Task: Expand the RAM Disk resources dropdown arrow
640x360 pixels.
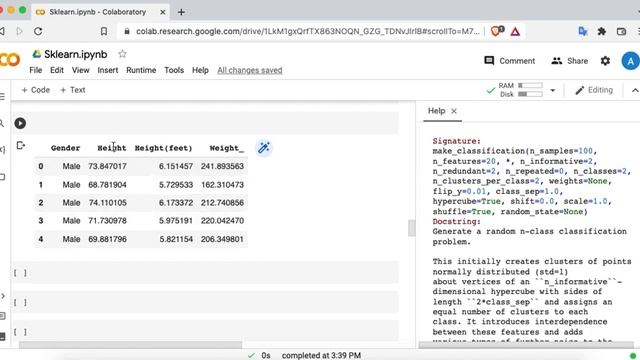Action: point(553,90)
